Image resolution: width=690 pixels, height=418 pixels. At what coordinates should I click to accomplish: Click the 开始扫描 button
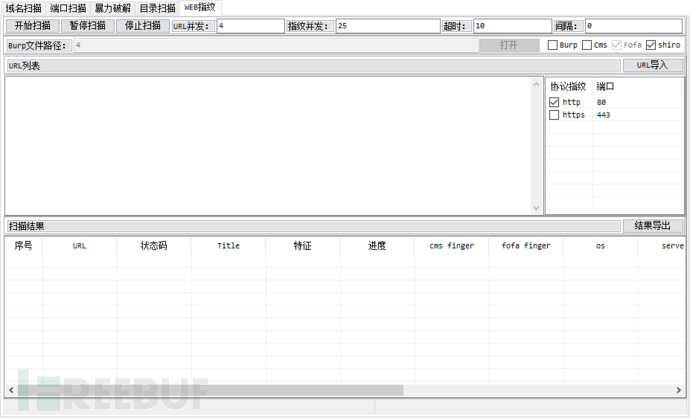(33, 26)
